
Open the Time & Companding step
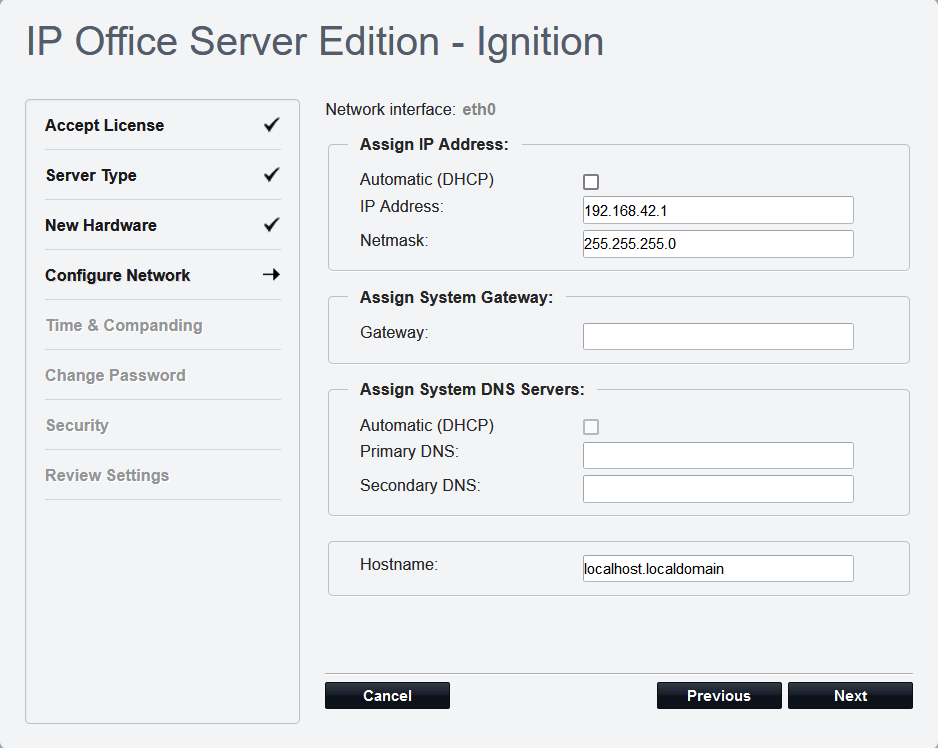click(x=124, y=325)
